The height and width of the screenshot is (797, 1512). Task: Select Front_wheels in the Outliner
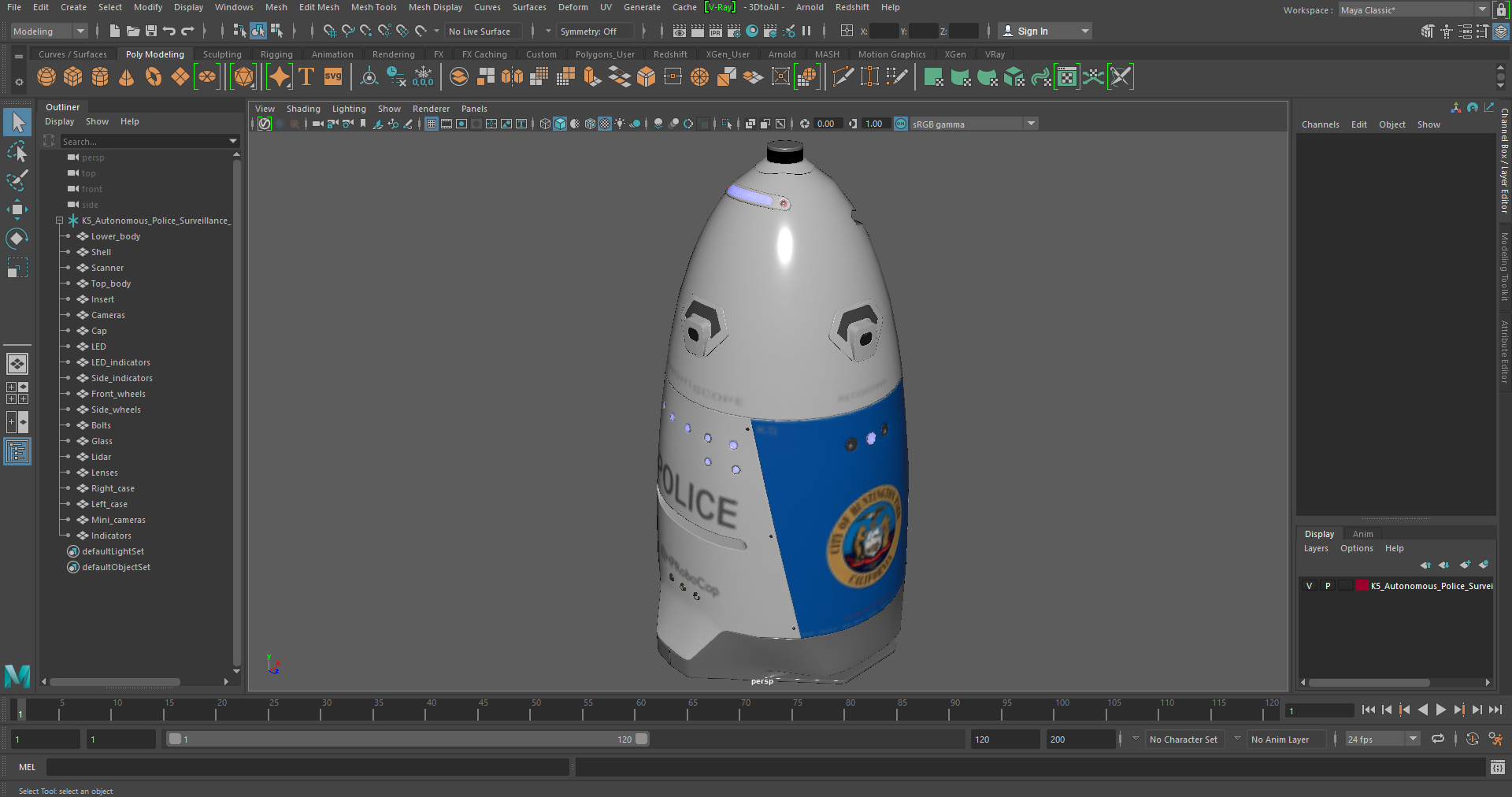point(118,394)
